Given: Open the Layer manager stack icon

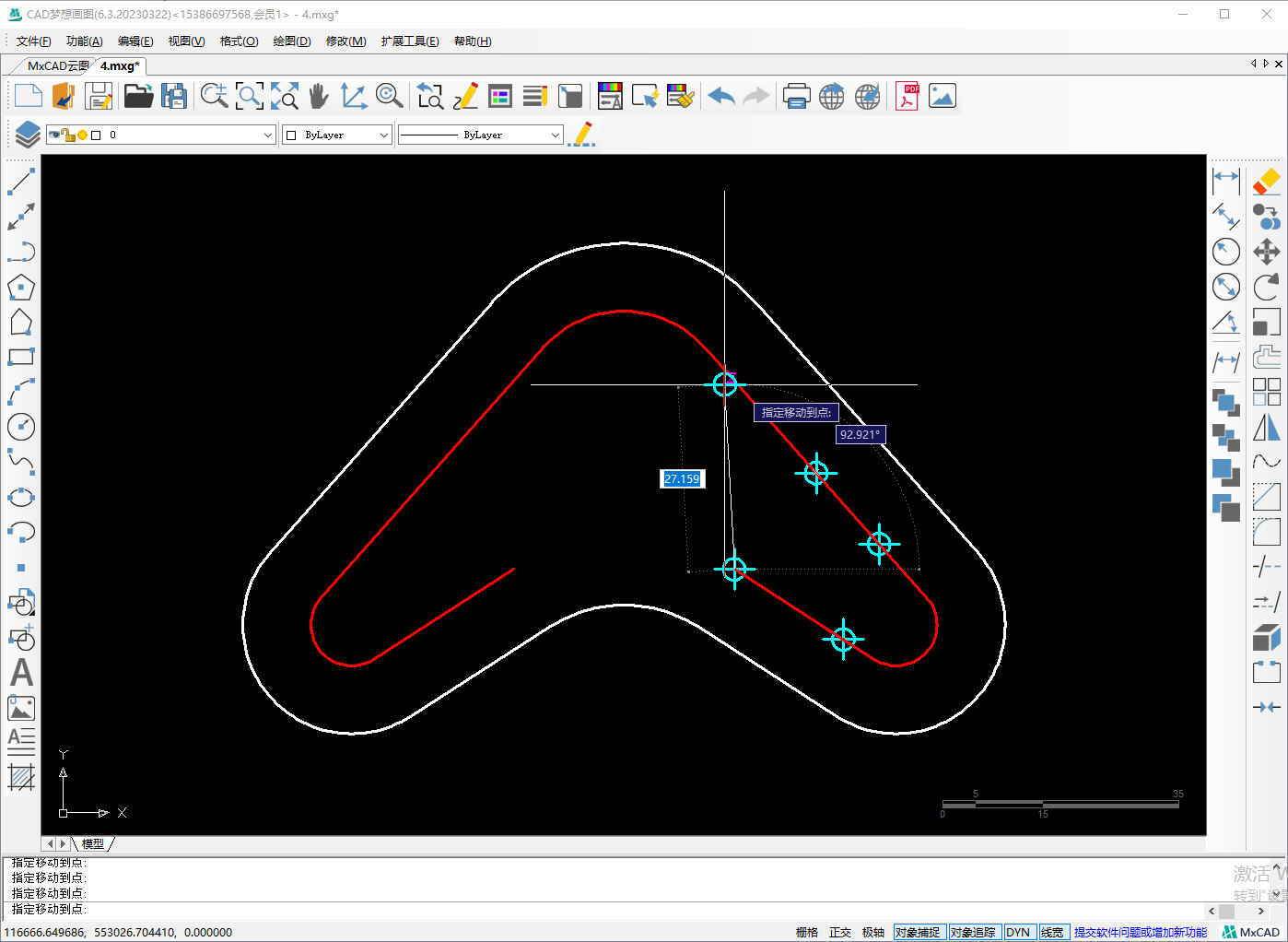Looking at the screenshot, I should point(28,135).
